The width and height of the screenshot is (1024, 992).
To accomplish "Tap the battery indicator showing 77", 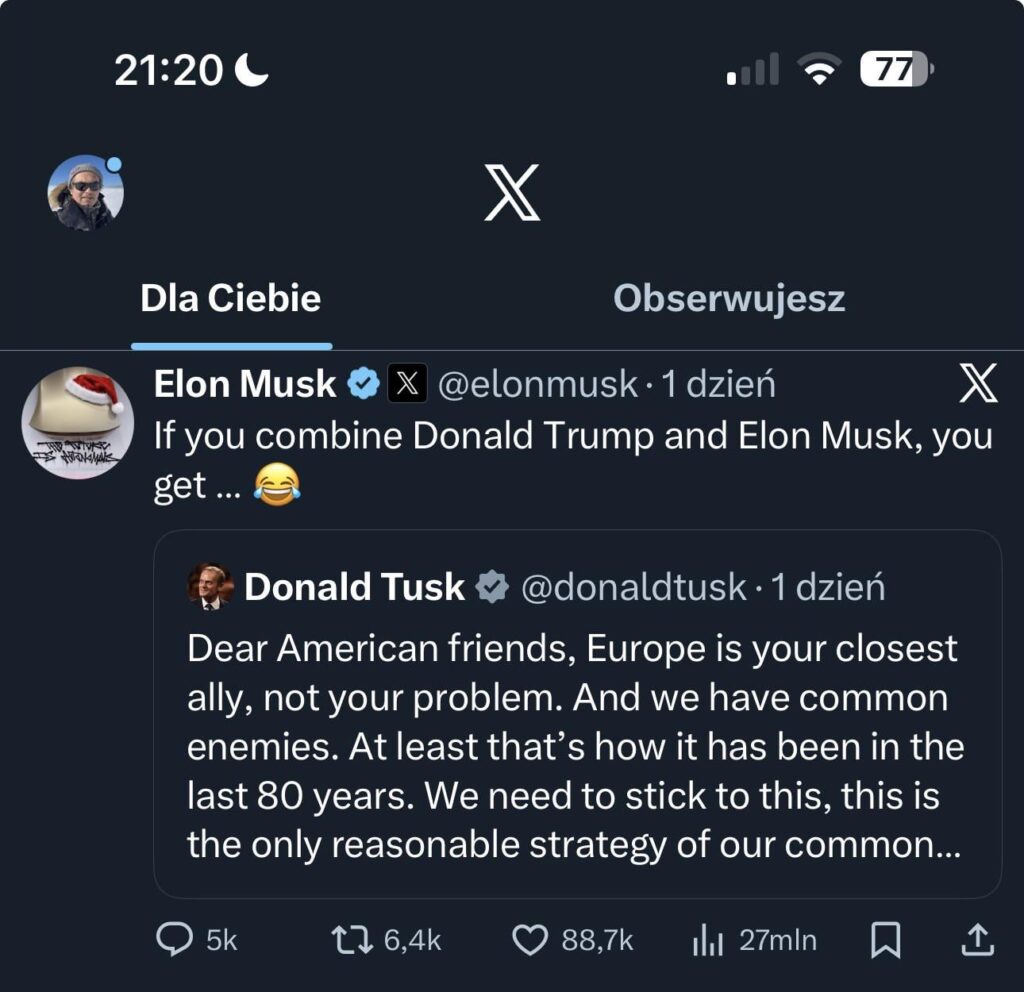I will [x=893, y=69].
